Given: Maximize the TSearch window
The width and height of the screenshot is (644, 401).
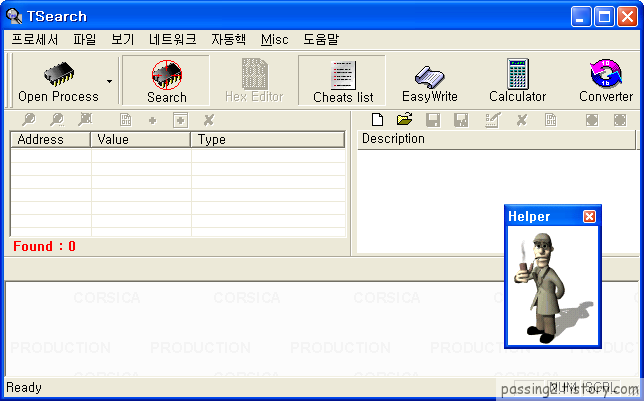Looking at the screenshot, I should [604, 16].
